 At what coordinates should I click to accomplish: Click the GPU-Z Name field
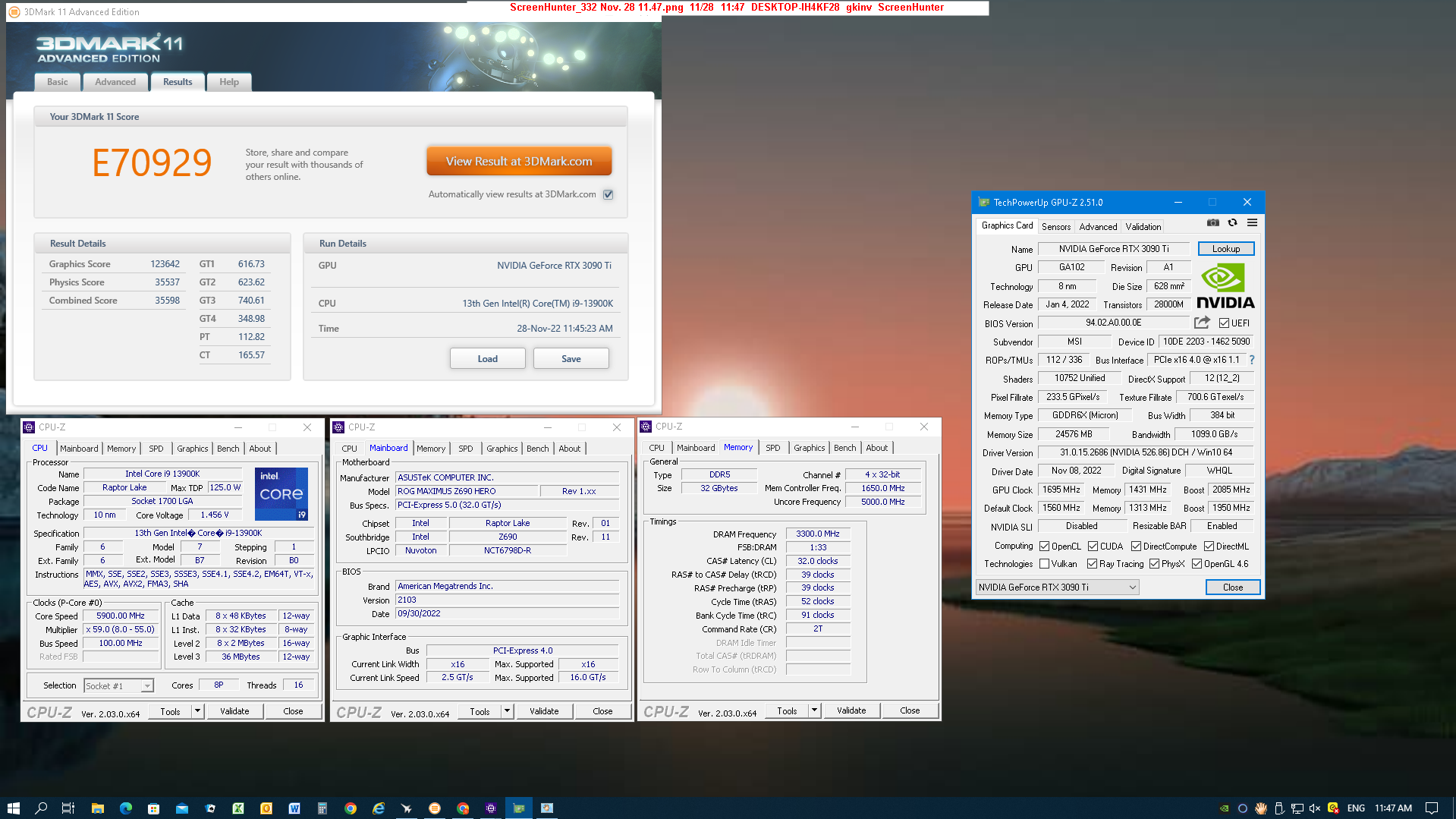point(1113,249)
